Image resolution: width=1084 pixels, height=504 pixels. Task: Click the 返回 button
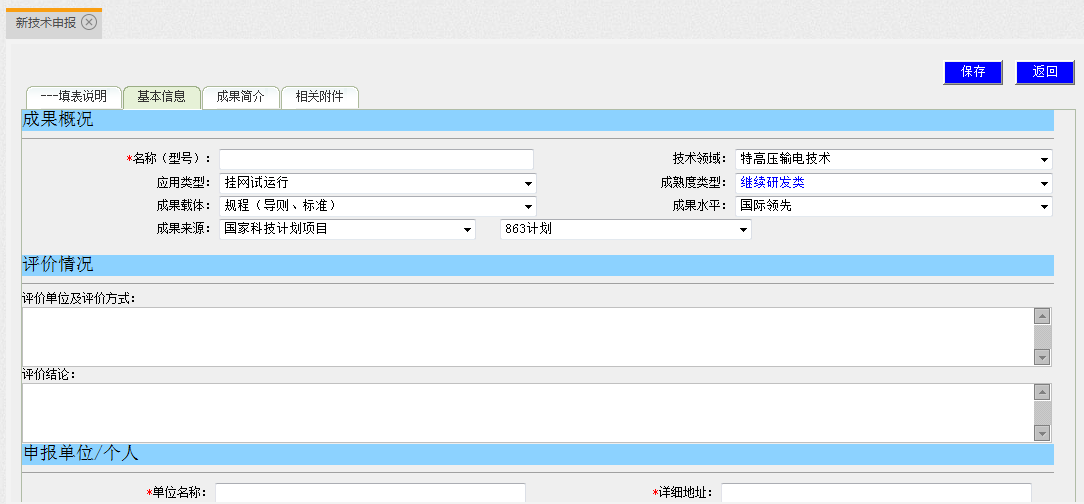[1045, 72]
